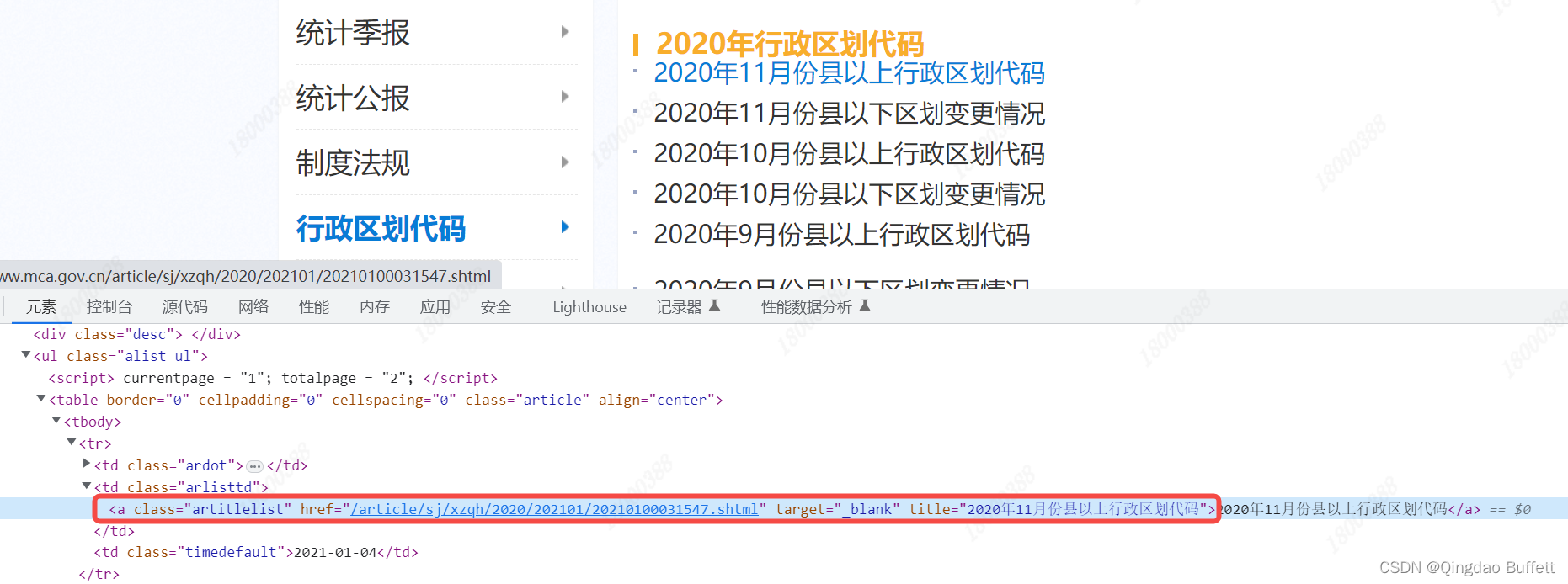Click the ellipsis badge in td ardot
This screenshot has width=1568, height=584.
point(255,466)
